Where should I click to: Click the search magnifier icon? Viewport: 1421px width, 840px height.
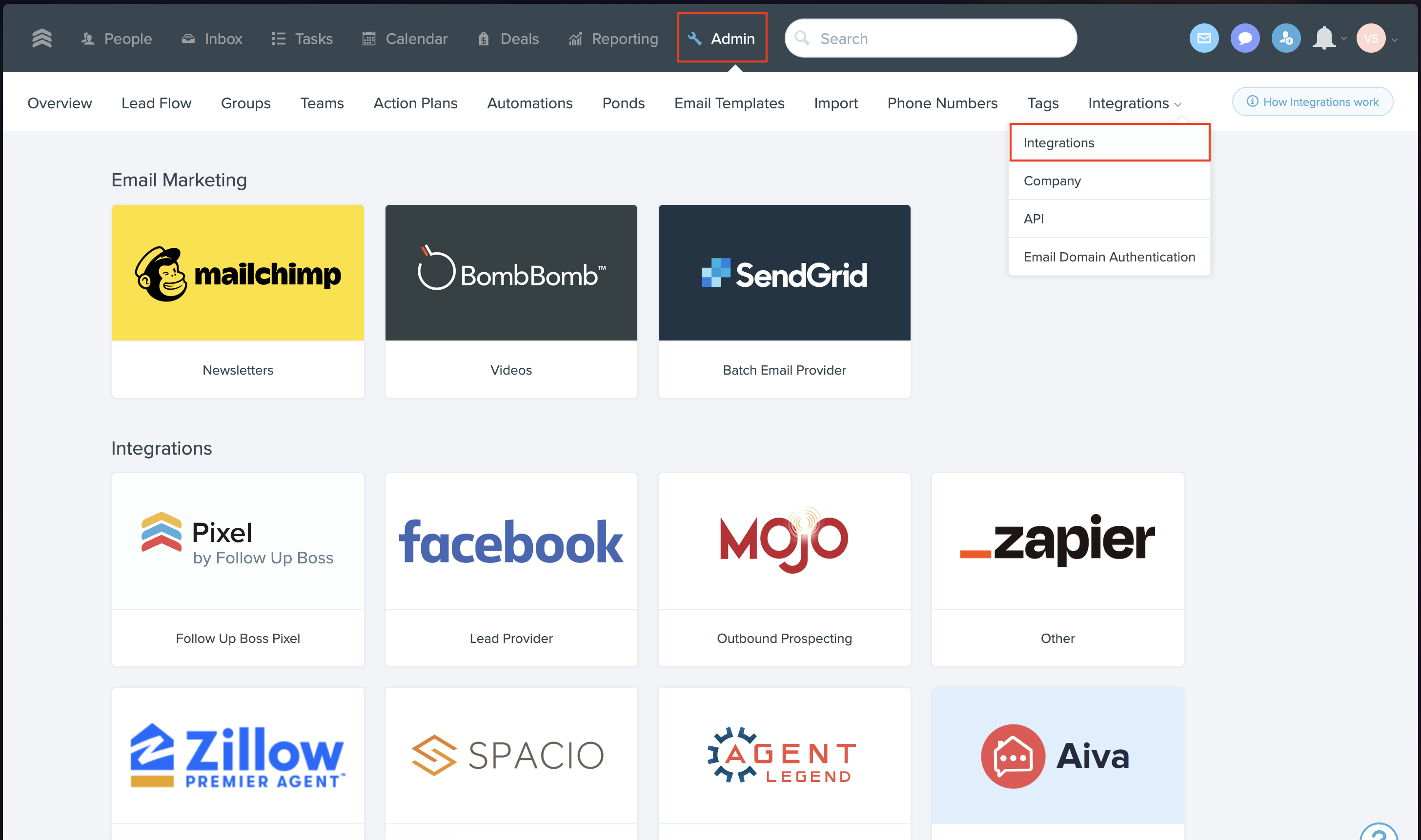802,38
